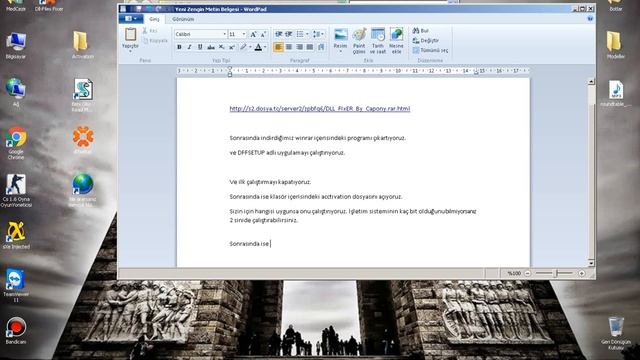Open the WordPad file menu button
The width and height of the screenshot is (640, 360).
[x=131, y=19]
